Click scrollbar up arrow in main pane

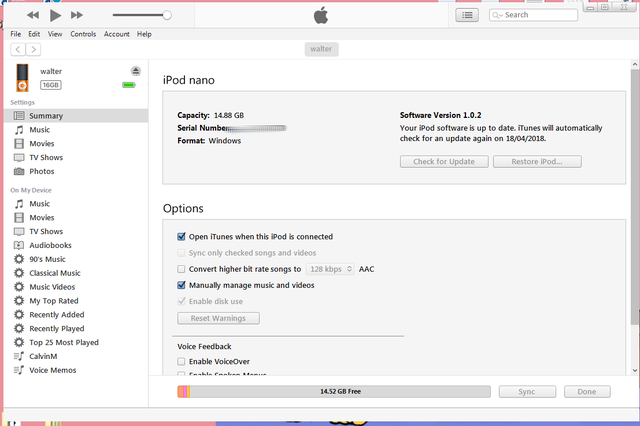tap(635, 64)
